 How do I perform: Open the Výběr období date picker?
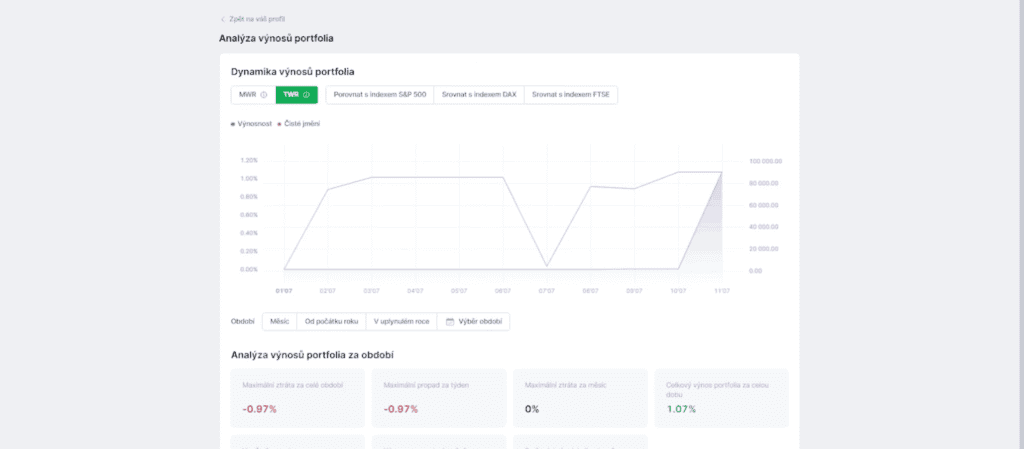pyautogui.click(x=477, y=322)
